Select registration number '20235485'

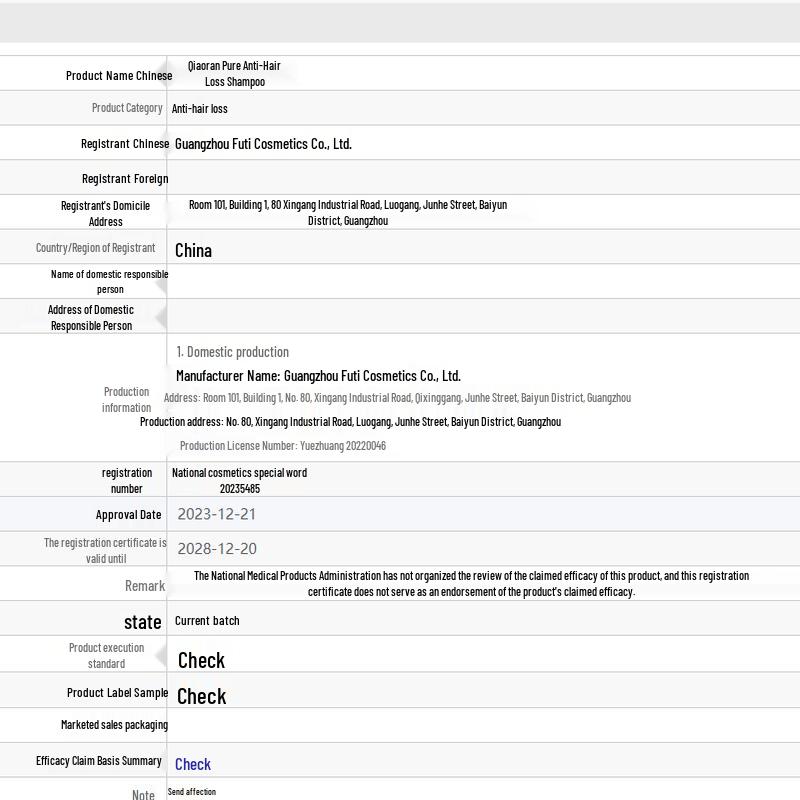point(240,489)
